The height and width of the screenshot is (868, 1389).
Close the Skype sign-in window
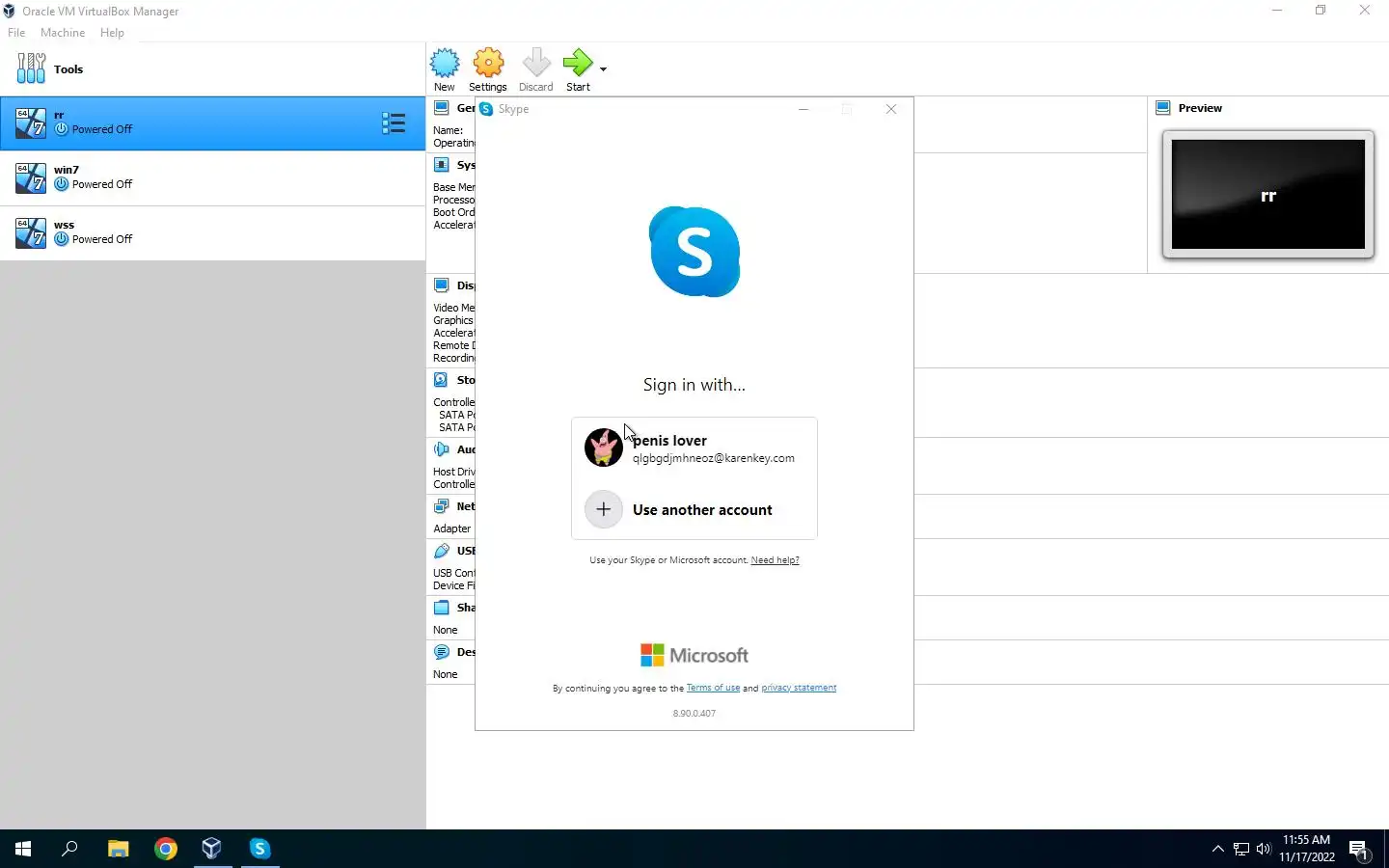coord(891,109)
